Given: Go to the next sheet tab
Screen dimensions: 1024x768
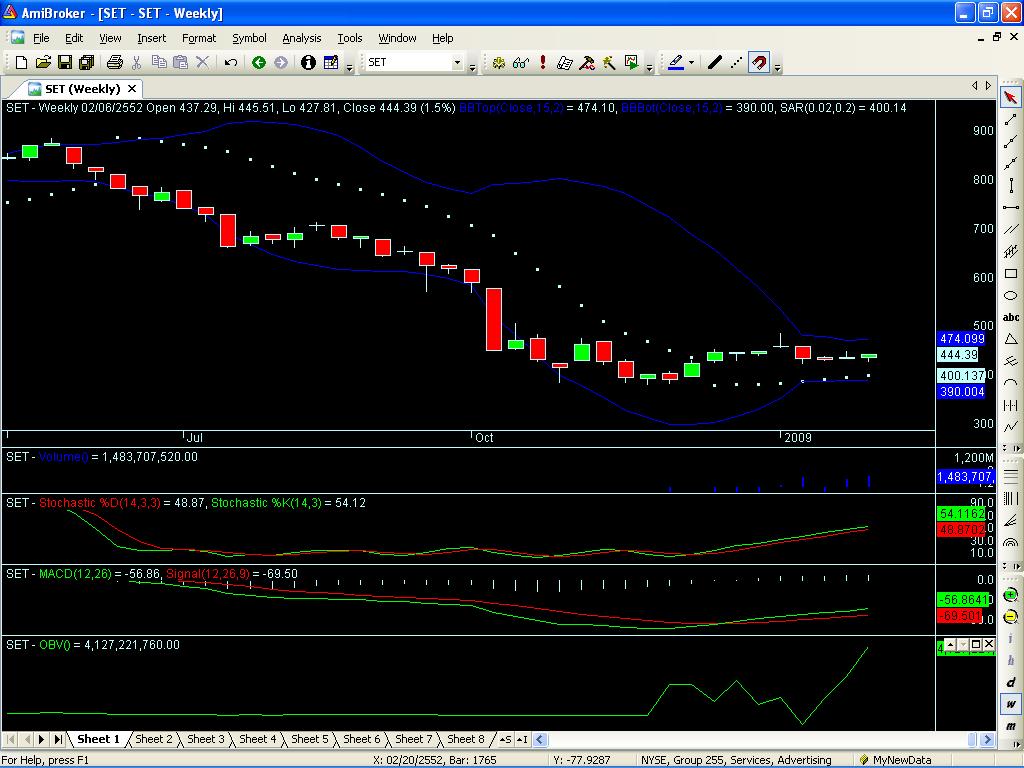Looking at the screenshot, I should point(41,739).
